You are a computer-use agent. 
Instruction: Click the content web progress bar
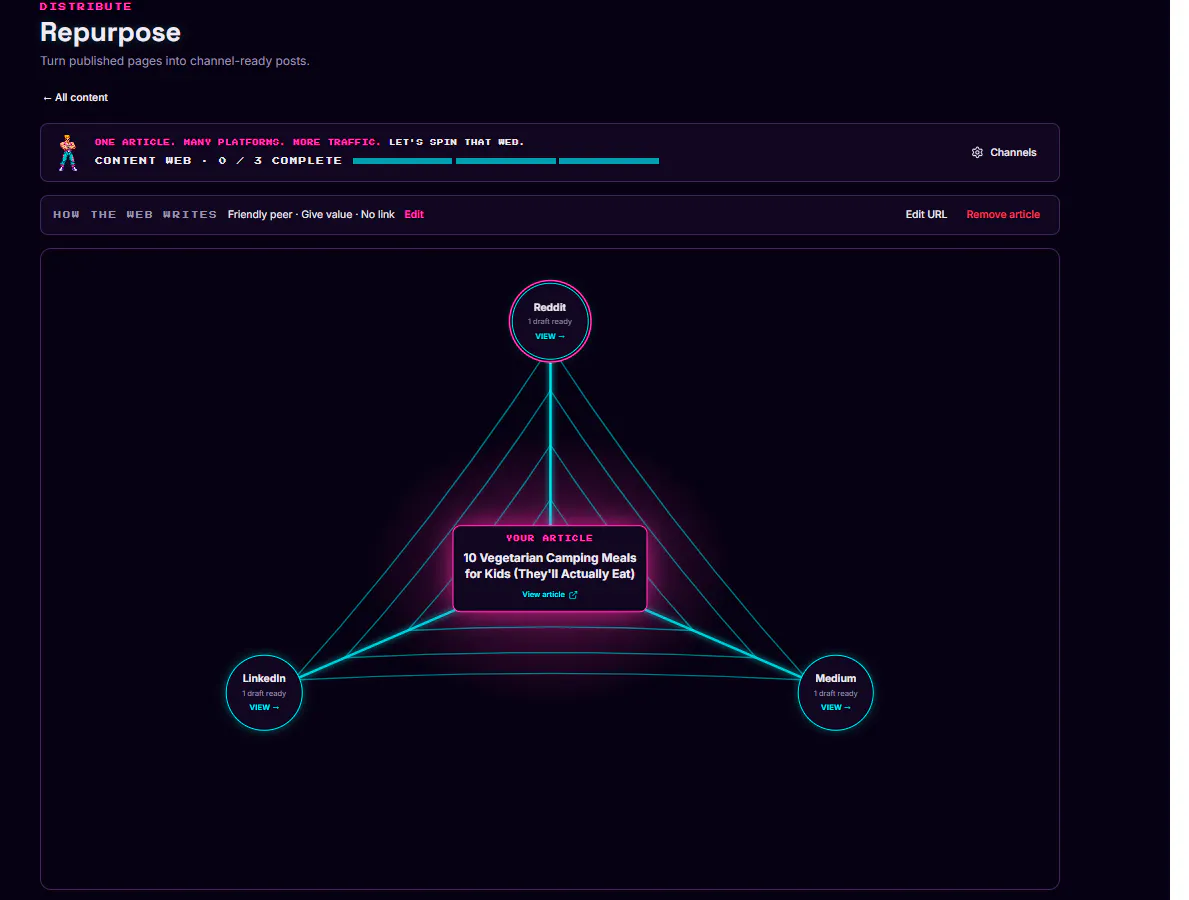506,161
